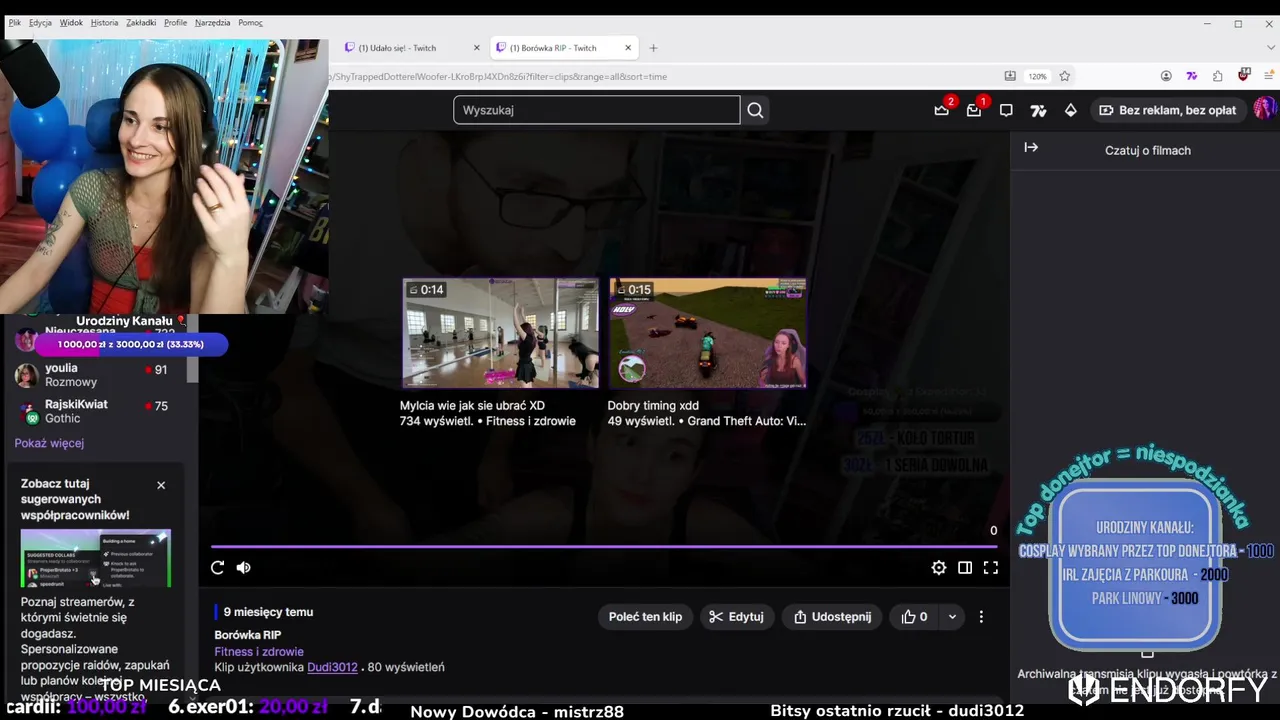Click the suggested collaborators preview image
1280x720 pixels.
[x=96, y=558]
